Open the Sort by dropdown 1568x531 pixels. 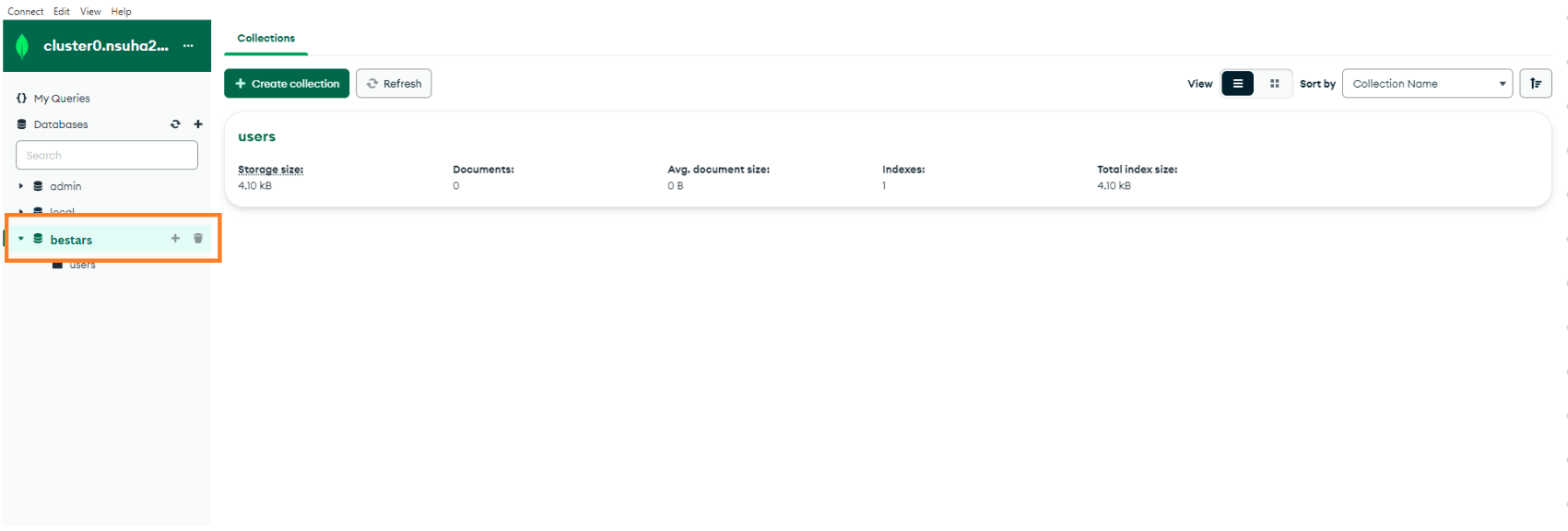click(1426, 84)
